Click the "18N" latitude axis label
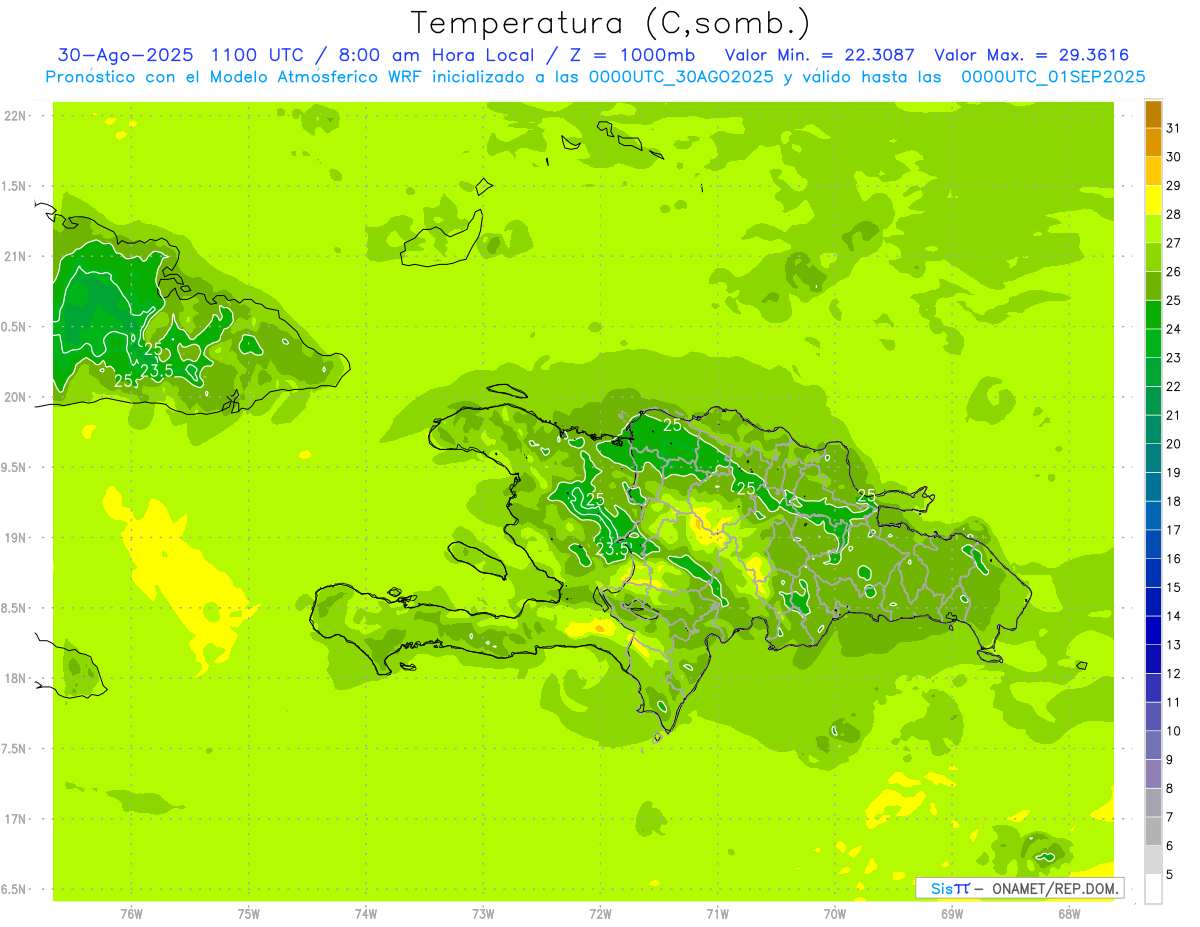 (x=14, y=678)
